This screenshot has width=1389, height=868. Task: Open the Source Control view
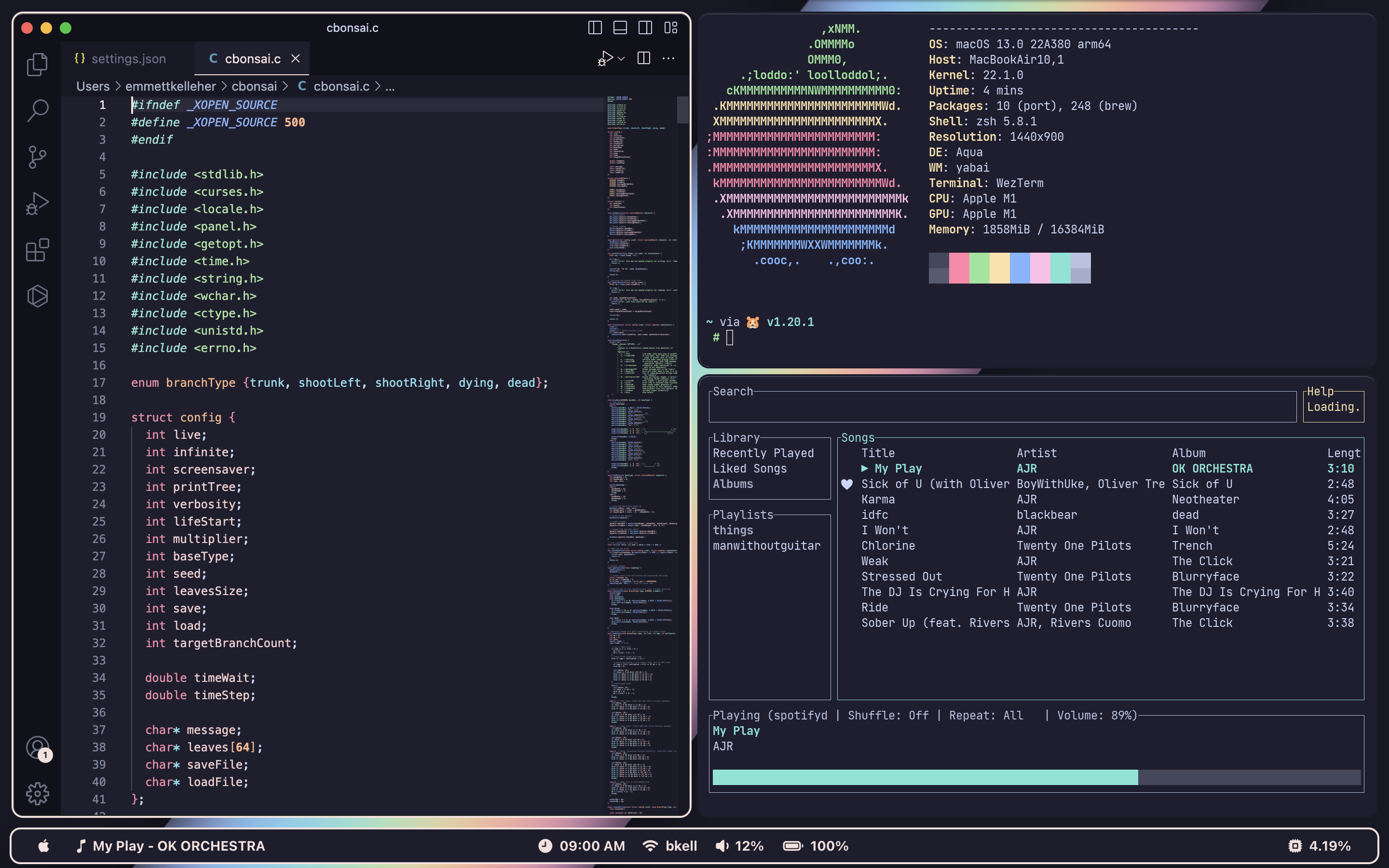pos(37,156)
